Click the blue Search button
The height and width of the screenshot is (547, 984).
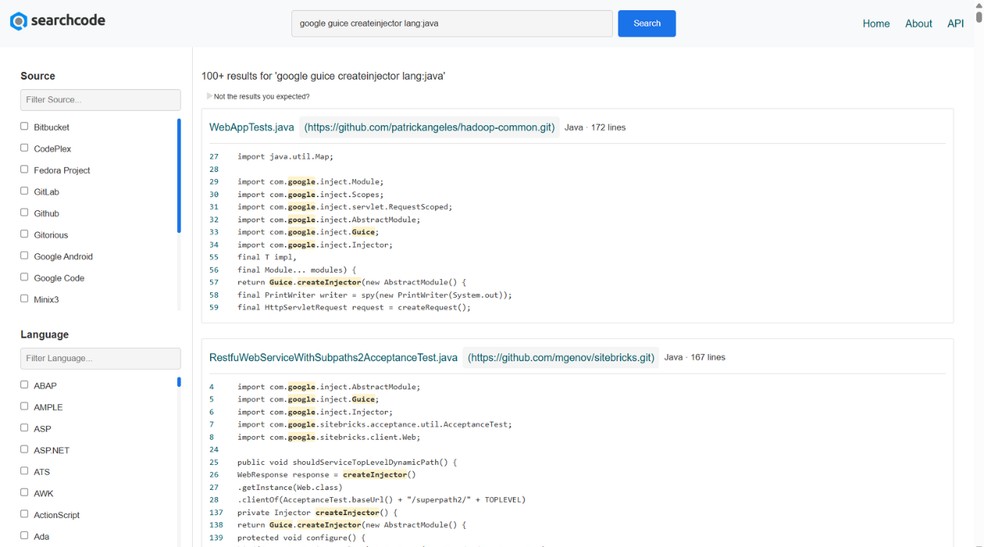pyautogui.click(x=646, y=23)
